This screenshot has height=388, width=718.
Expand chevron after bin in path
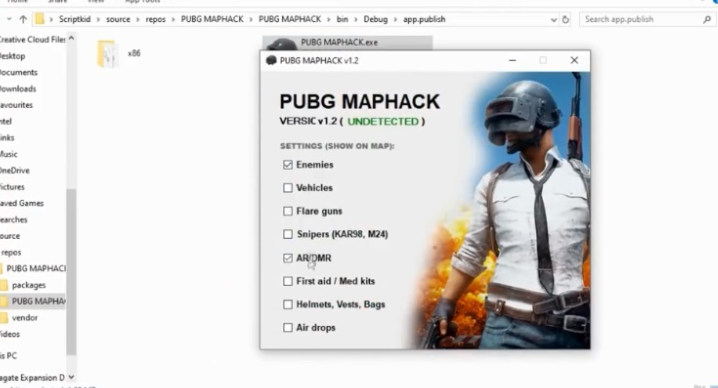click(x=356, y=19)
